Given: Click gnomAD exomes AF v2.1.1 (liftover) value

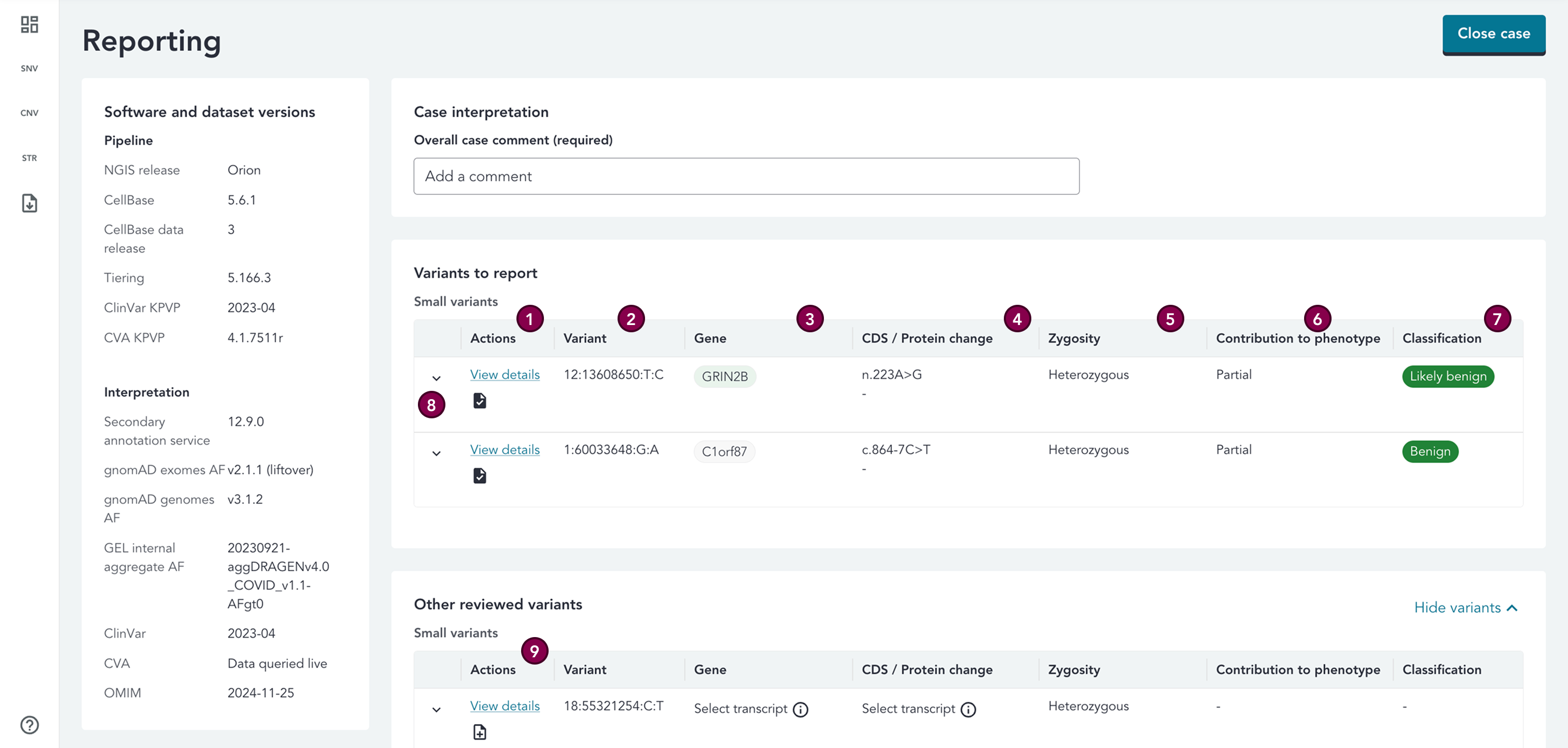Looking at the screenshot, I should [270, 470].
